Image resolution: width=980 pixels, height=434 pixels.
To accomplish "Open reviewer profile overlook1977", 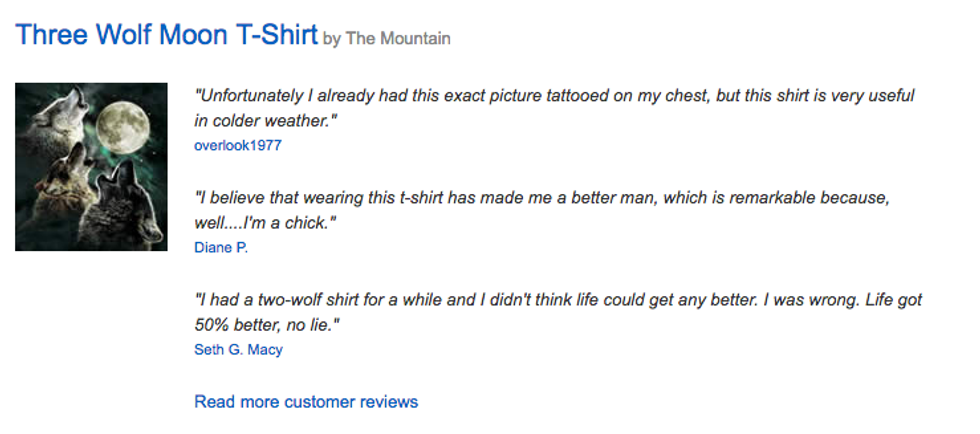I will click(237, 145).
